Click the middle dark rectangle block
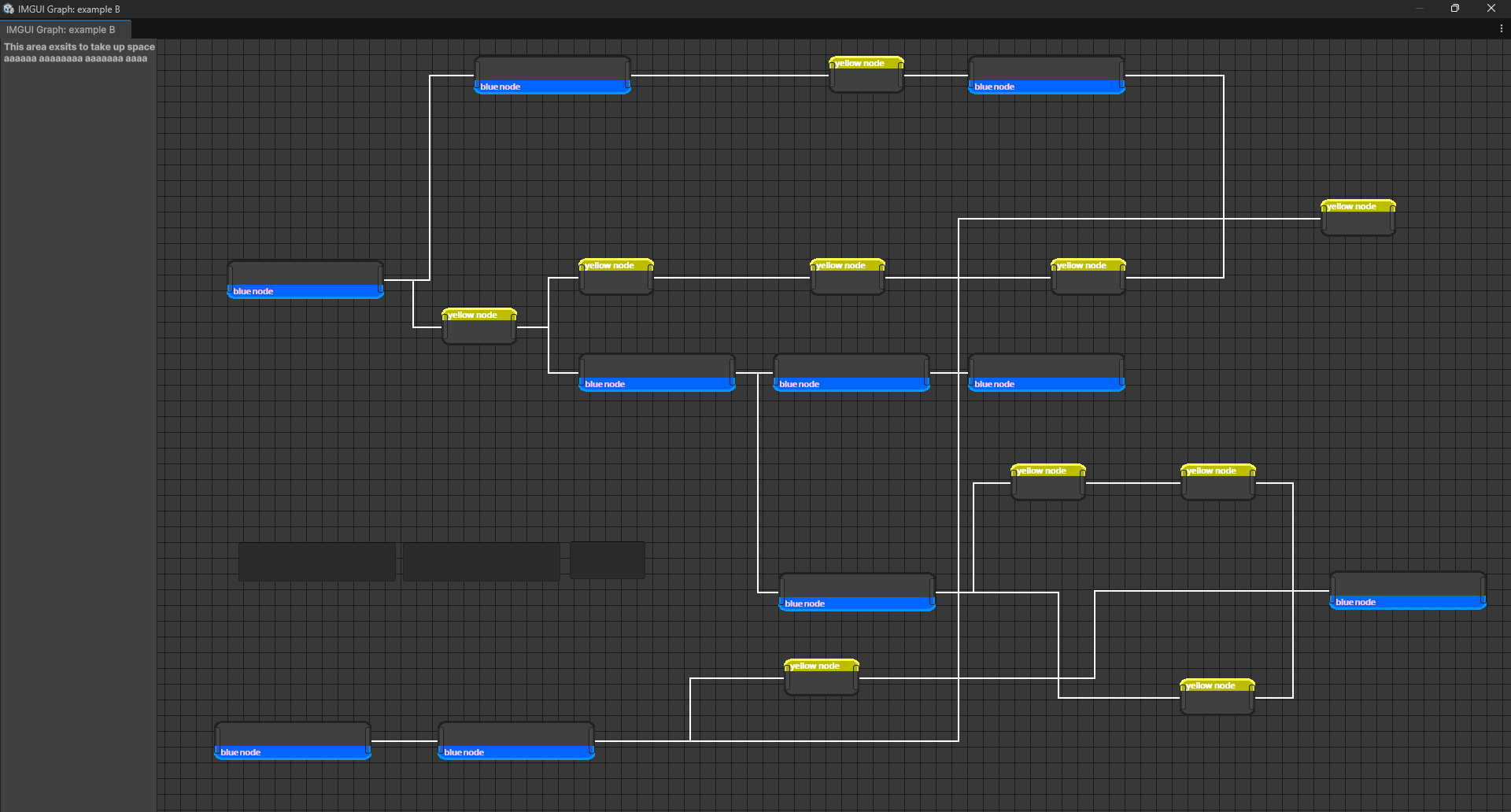The image size is (1511, 812). coord(481,561)
